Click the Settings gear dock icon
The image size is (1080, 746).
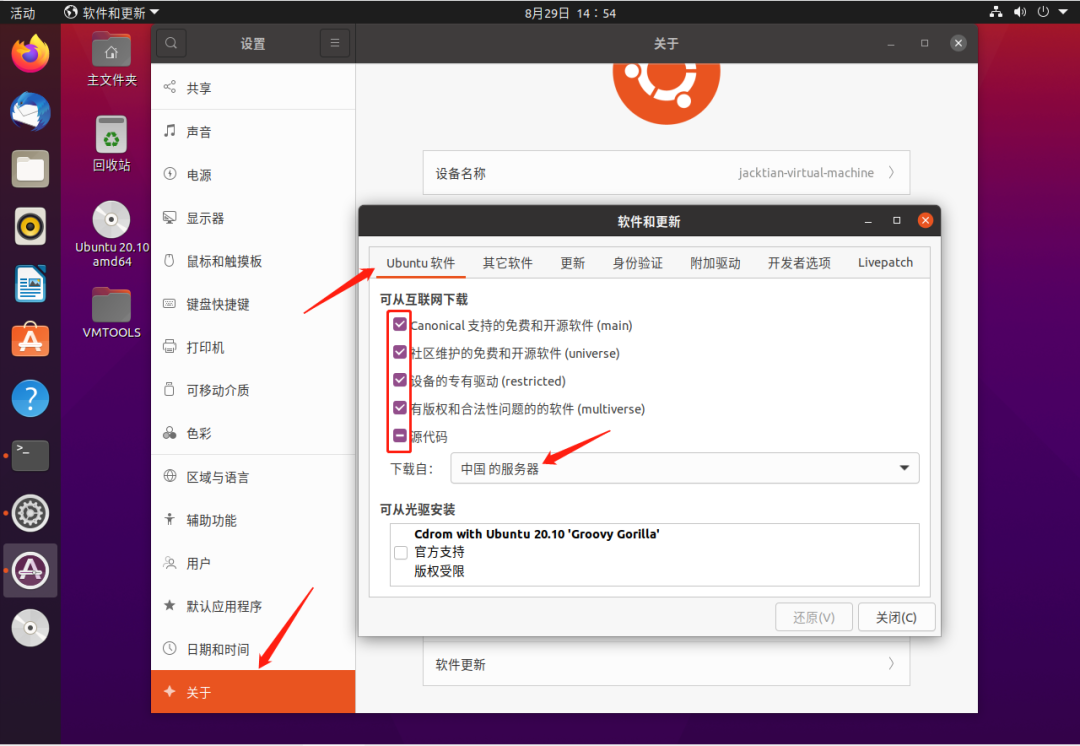(x=30, y=513)
